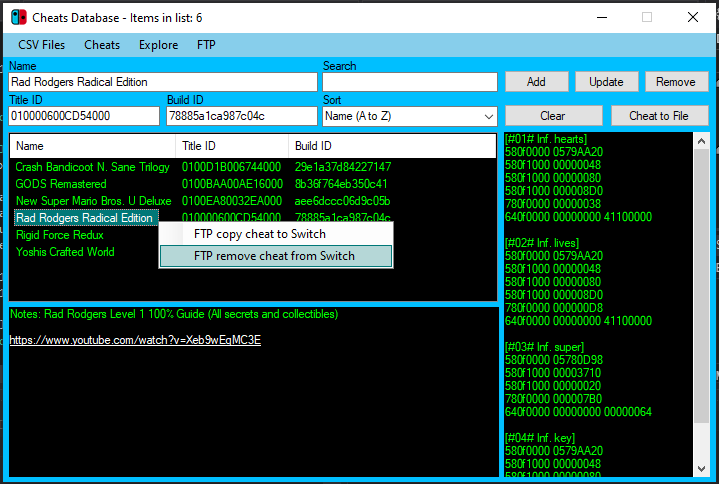Select Crash Bandicoot N. Sane Trilogy row
The width and height of the screenshot is (719, 484).
[x=92, y=167]
